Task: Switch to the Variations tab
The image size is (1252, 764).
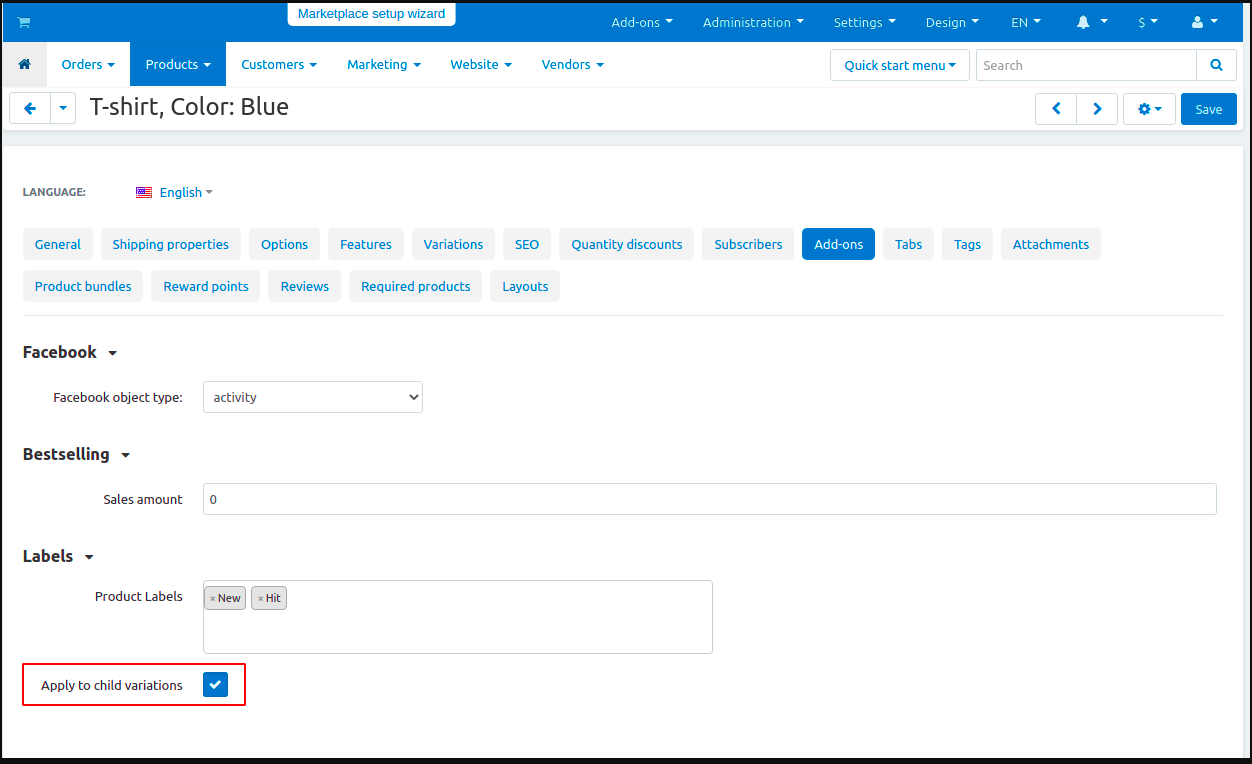Action: point(453,244)
